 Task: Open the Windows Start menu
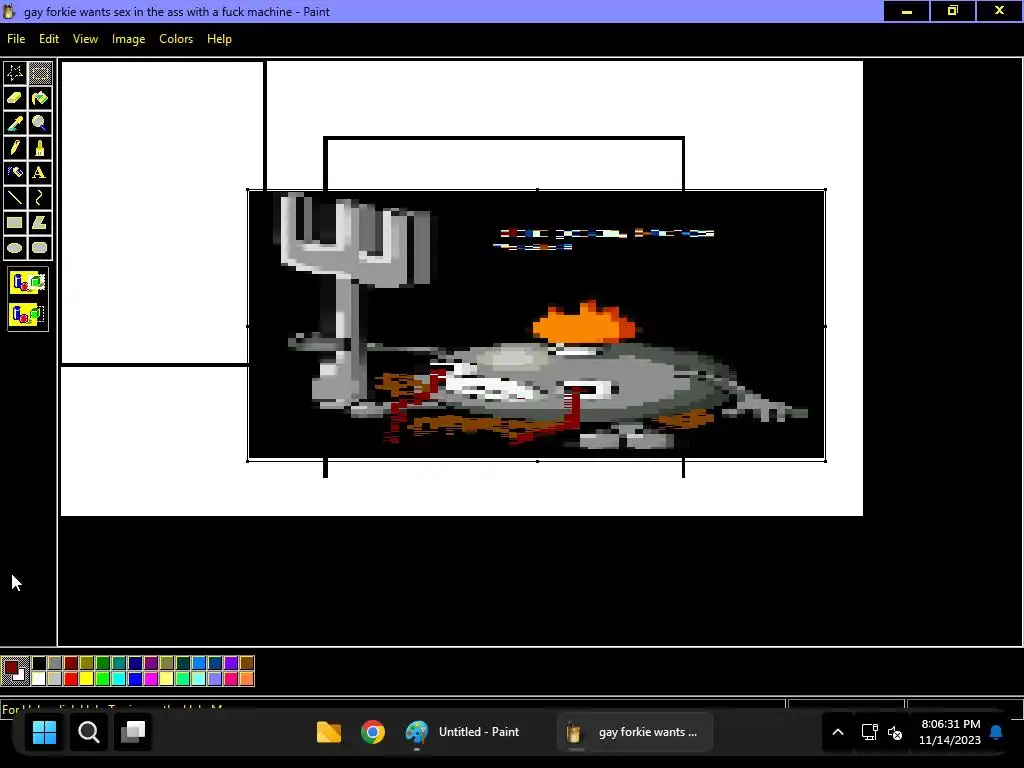pos(44,732)
